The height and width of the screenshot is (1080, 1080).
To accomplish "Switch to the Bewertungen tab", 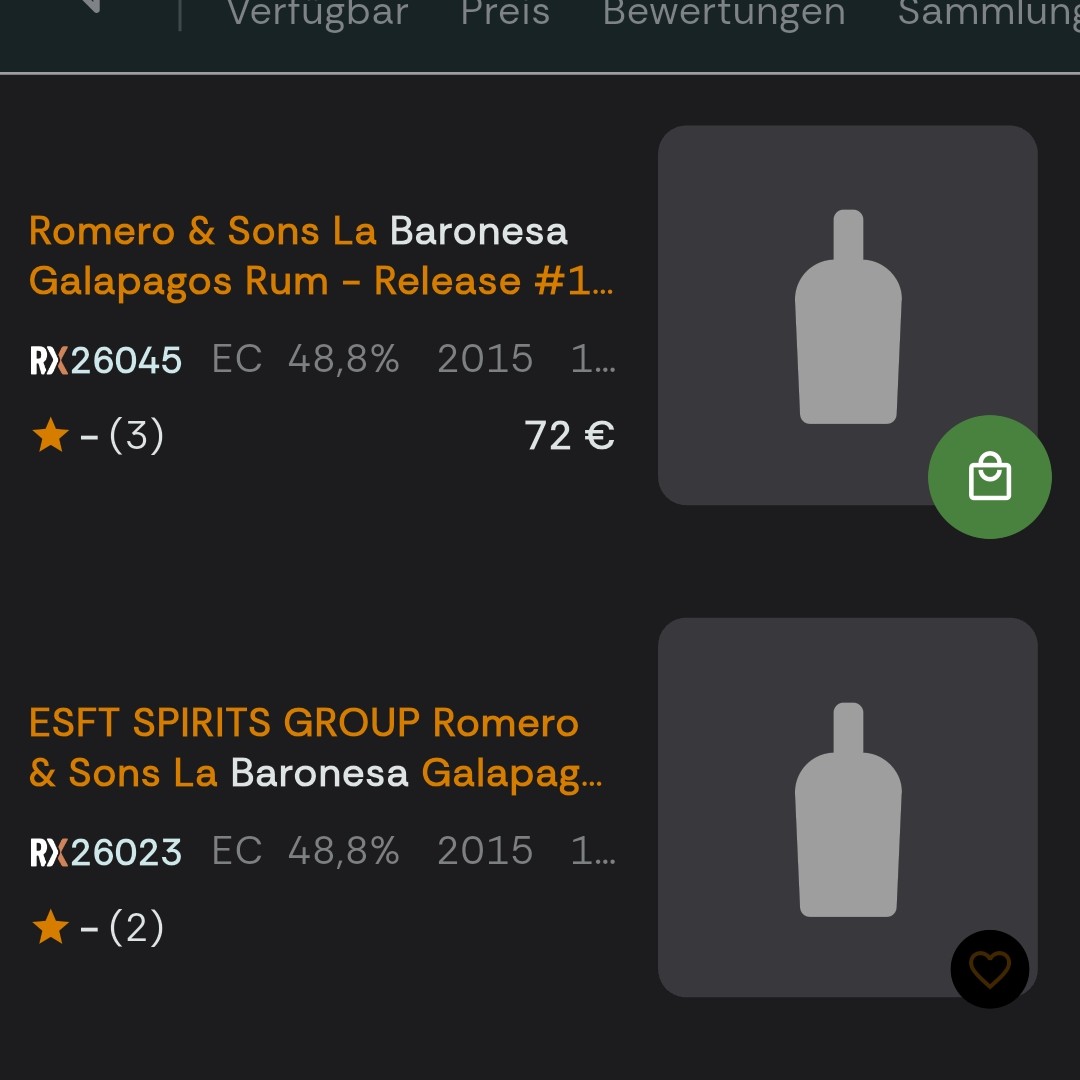I will [724, 14].
